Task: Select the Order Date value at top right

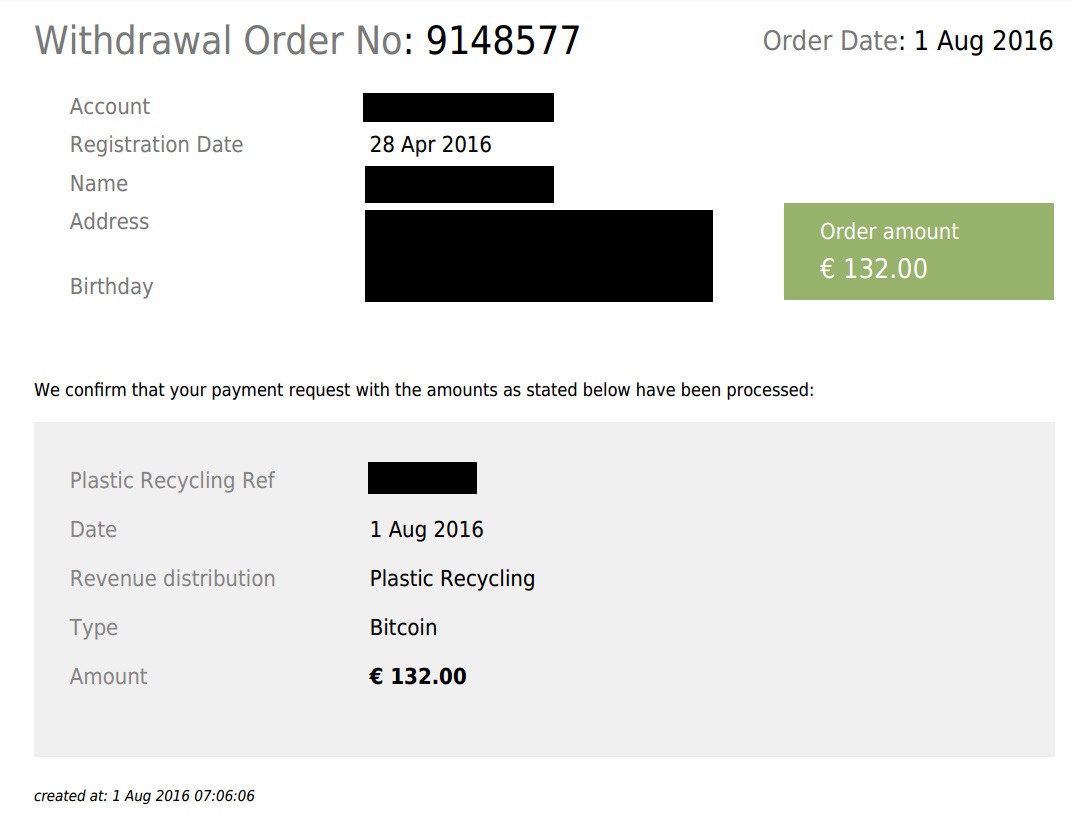Action: (983, 41)
